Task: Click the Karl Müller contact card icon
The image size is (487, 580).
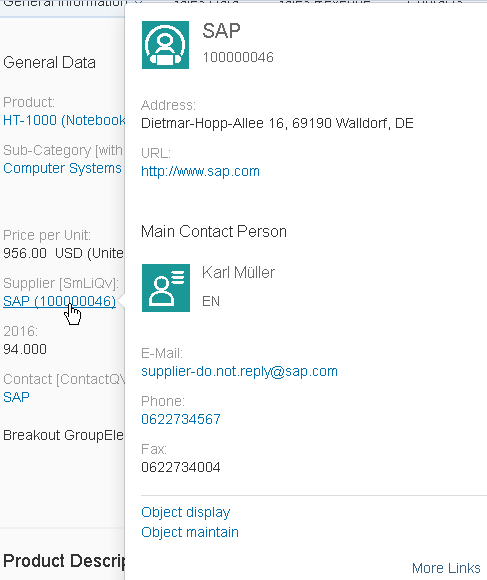Action: click(166, 288)
